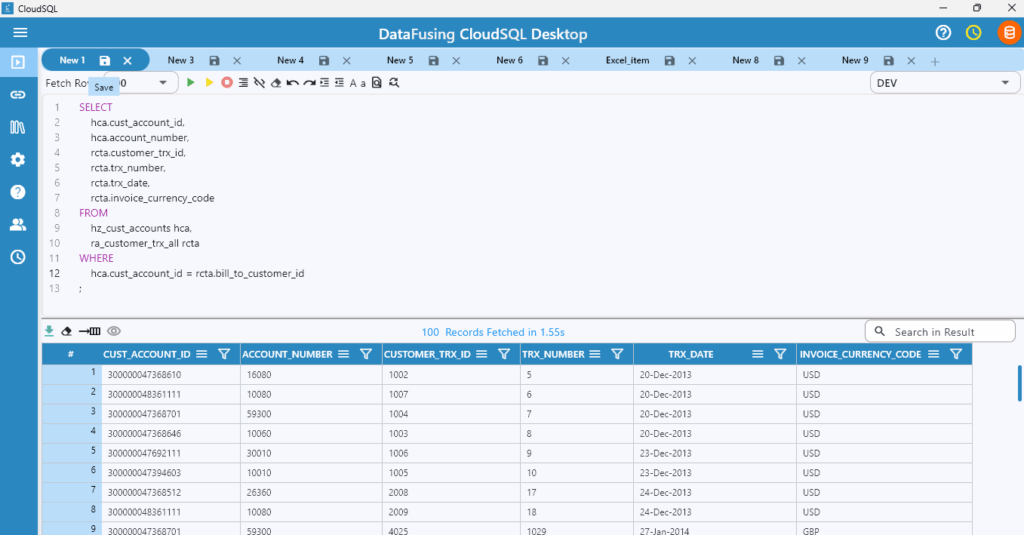Click the find in document icon
Image resolution: width=1024 pixels, height=535 pixels.
coord(376,82)
